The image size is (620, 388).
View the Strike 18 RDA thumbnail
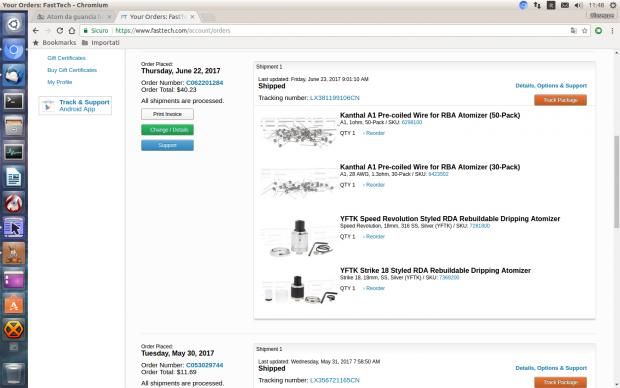(299, 289)
